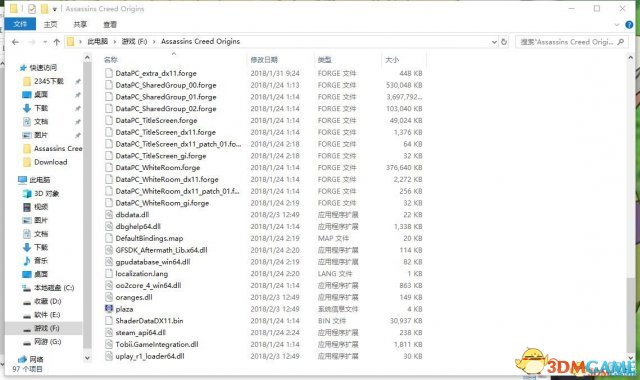Click the 此电脑 breadcrumb in address bar

tap(98, 41)
